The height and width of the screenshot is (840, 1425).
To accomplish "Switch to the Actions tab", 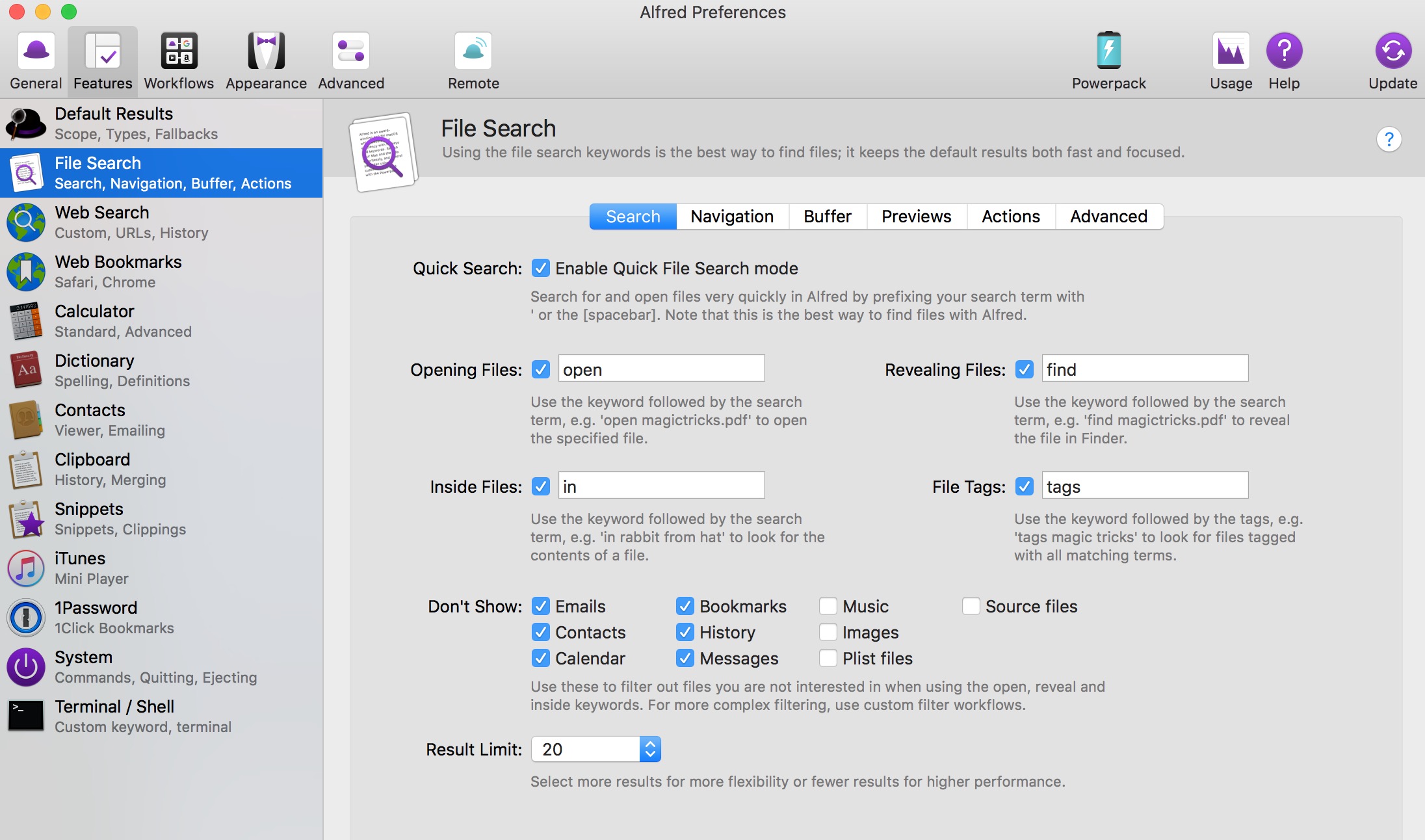I will (x=1011, y=217).
